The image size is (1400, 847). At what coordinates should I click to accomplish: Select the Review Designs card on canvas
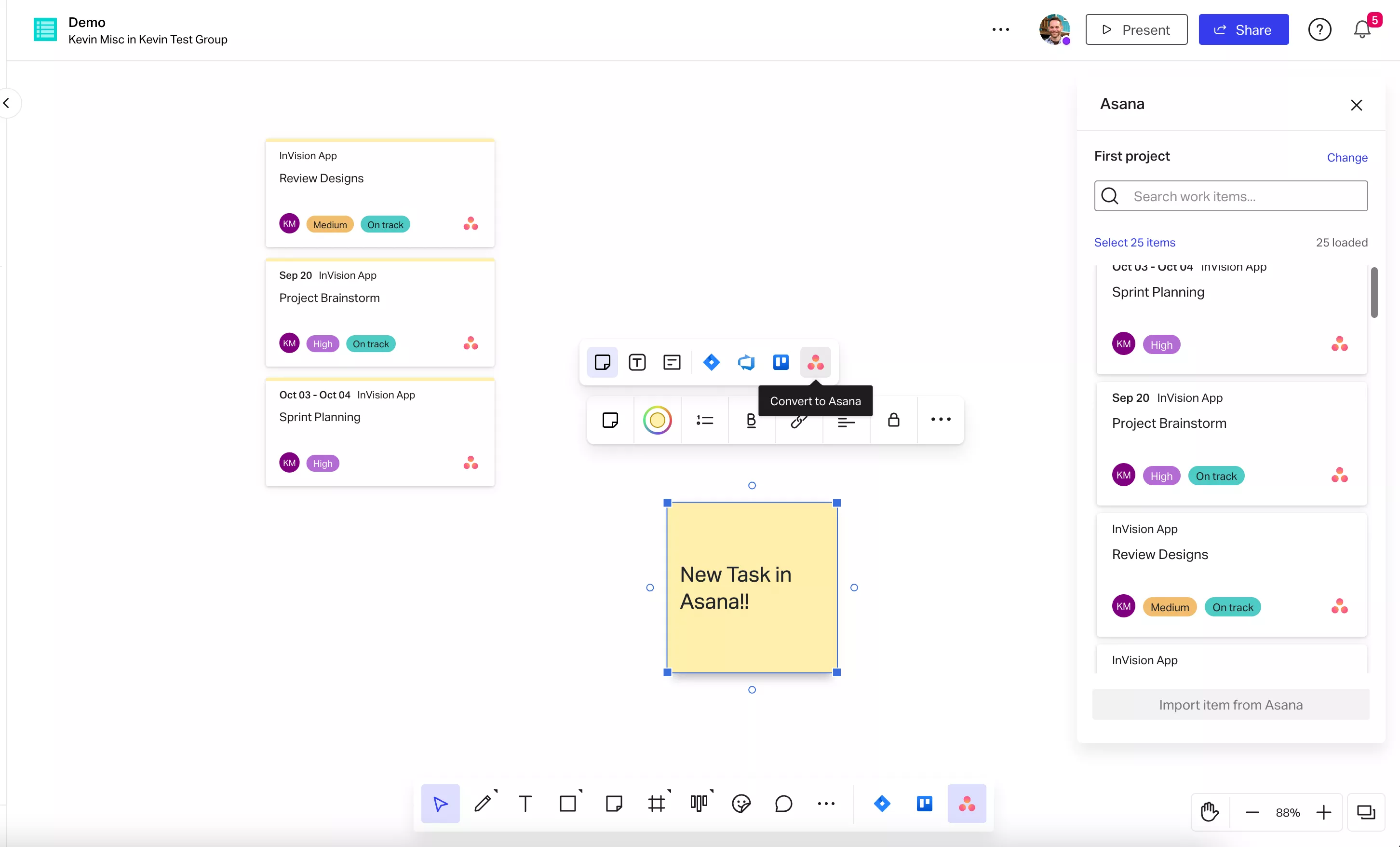click(380, 193)
